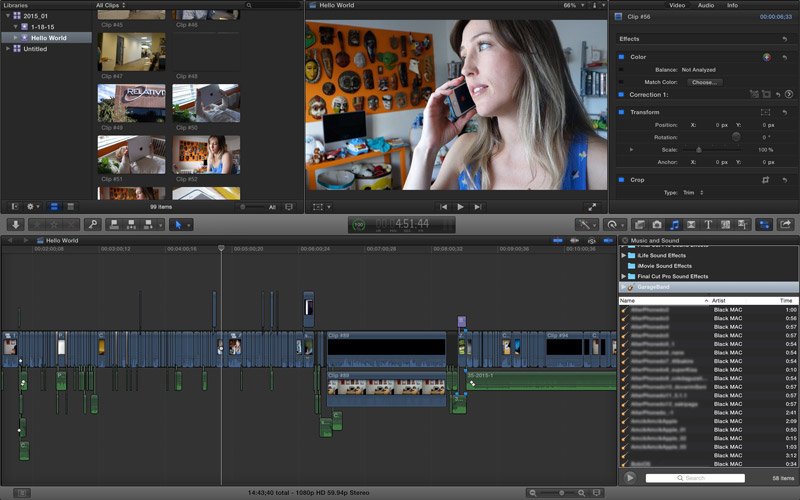Preview selected sound with play button

click(x=630, y=478)
